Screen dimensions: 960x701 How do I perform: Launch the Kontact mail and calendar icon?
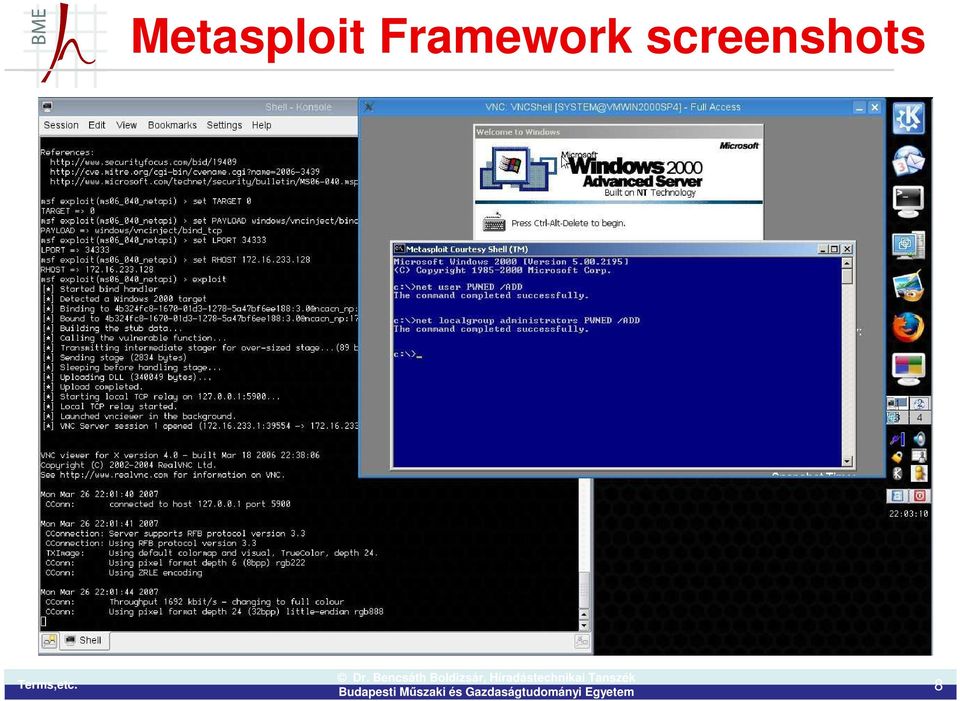[909, 161]
